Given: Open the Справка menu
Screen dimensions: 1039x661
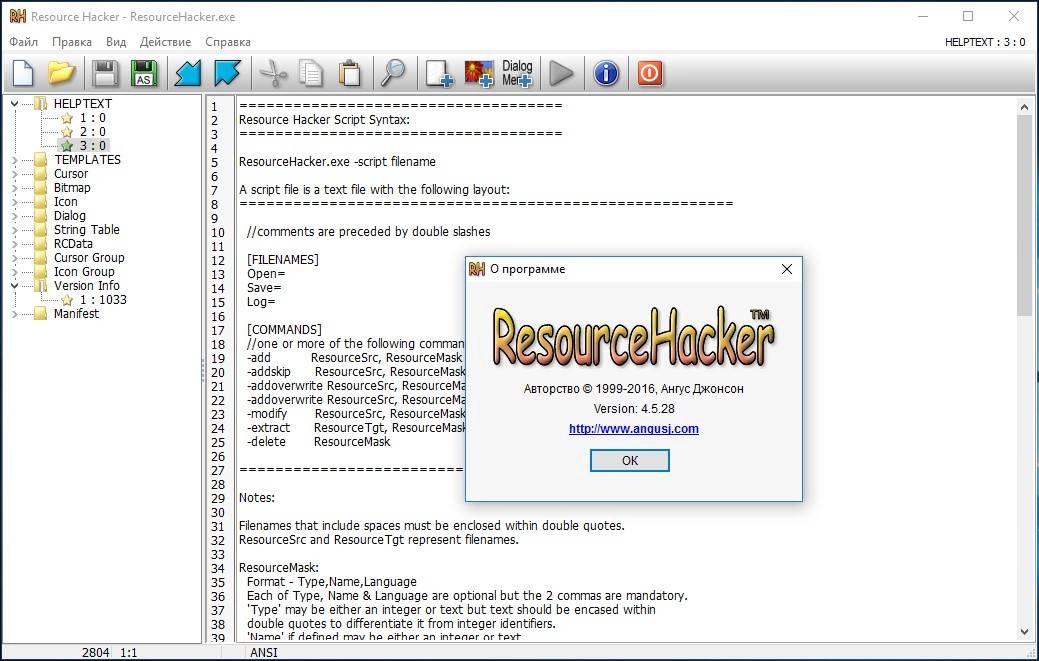Looking at the screenshot, I should pos(228,42).
